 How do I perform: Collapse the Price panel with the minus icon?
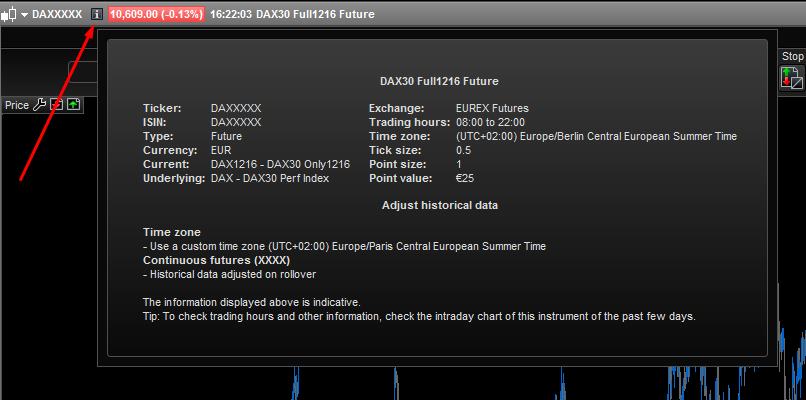click(x=57, y=104)
